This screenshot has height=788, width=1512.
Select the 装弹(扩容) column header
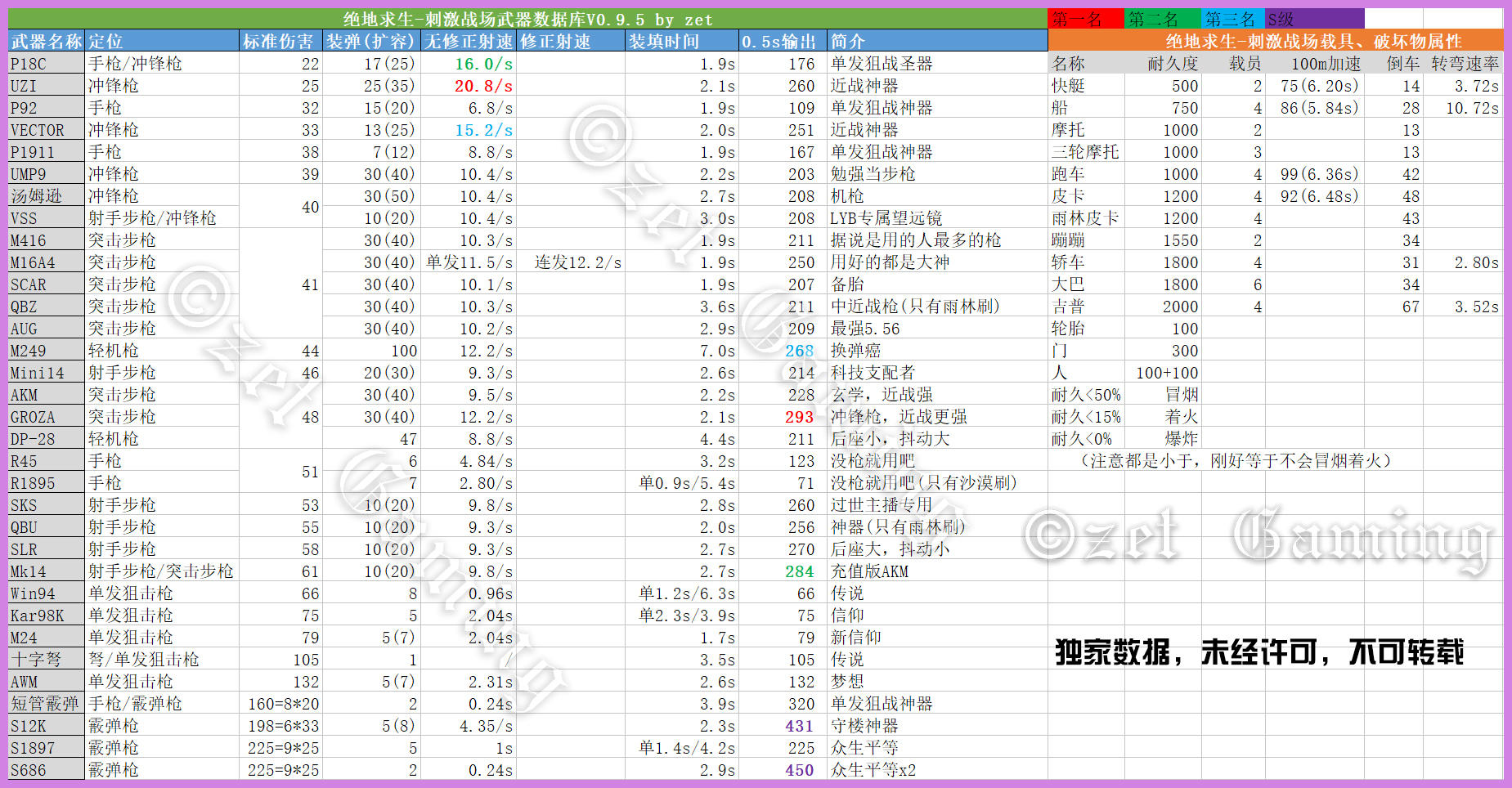[371, 41]
